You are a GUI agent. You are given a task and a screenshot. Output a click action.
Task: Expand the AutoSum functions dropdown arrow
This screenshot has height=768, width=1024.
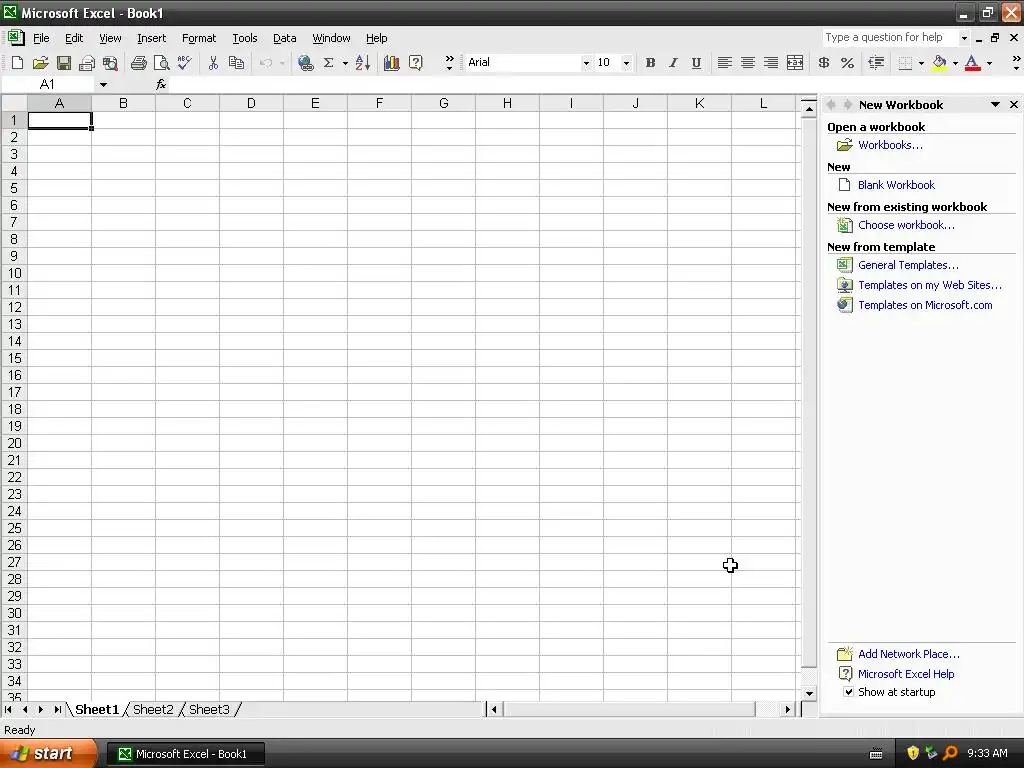[345, 63]
